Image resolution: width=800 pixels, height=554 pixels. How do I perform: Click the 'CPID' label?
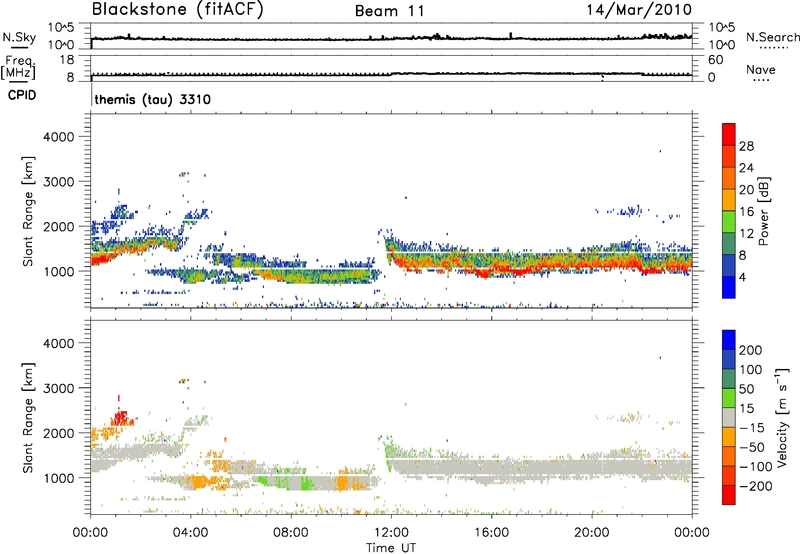click(x=22, y=95)
